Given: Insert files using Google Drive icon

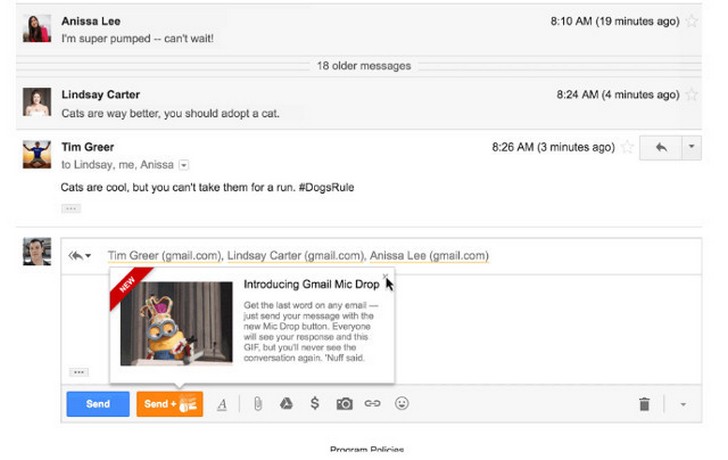Looking at the screenshot, I should click(285, 404).
